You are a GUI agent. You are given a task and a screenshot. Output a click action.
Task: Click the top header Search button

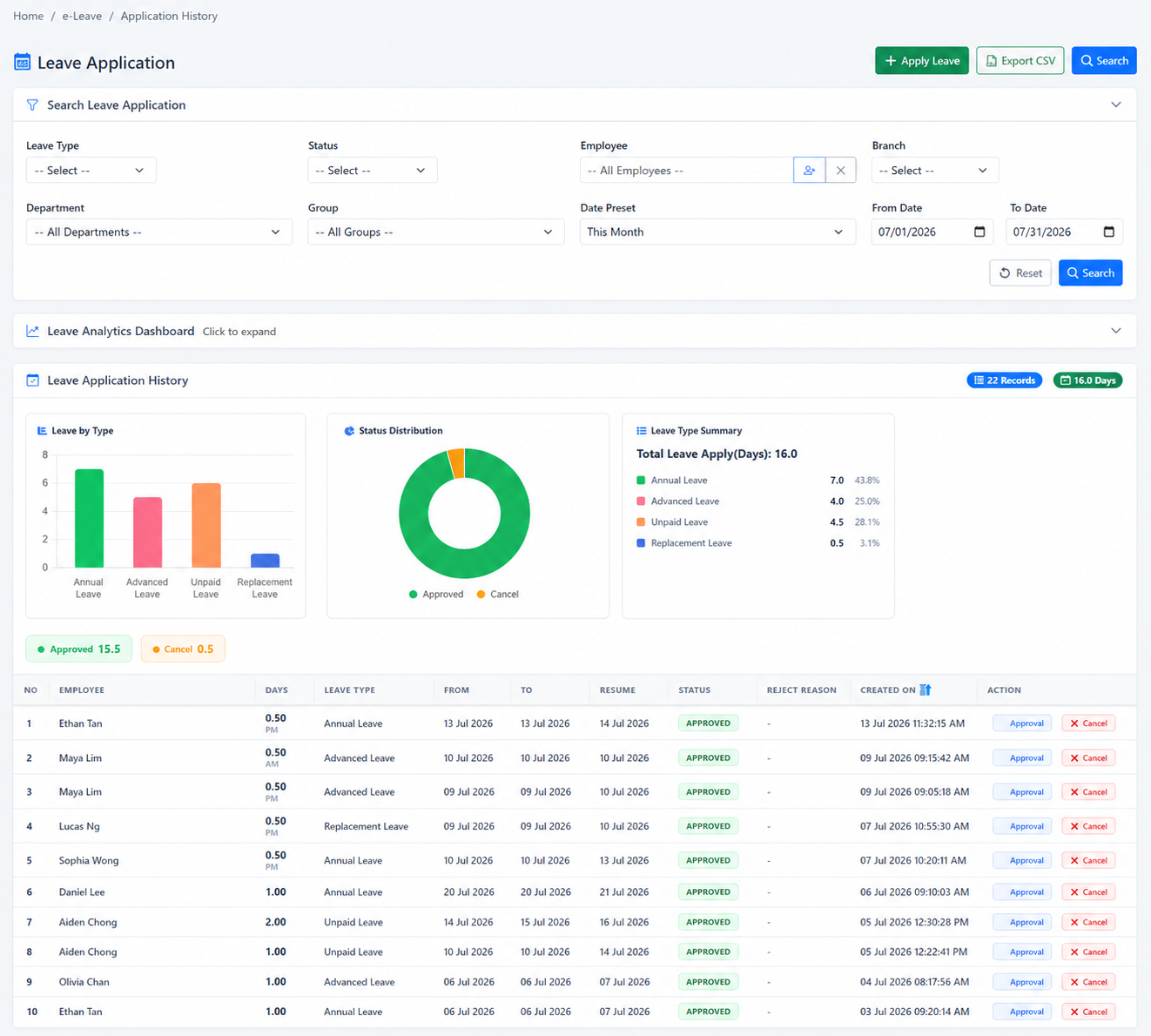click(1104, 60)
